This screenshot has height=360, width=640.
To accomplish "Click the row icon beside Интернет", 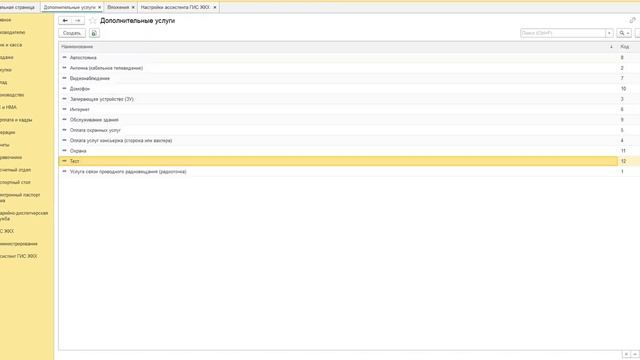I will [x=64, y=109].
